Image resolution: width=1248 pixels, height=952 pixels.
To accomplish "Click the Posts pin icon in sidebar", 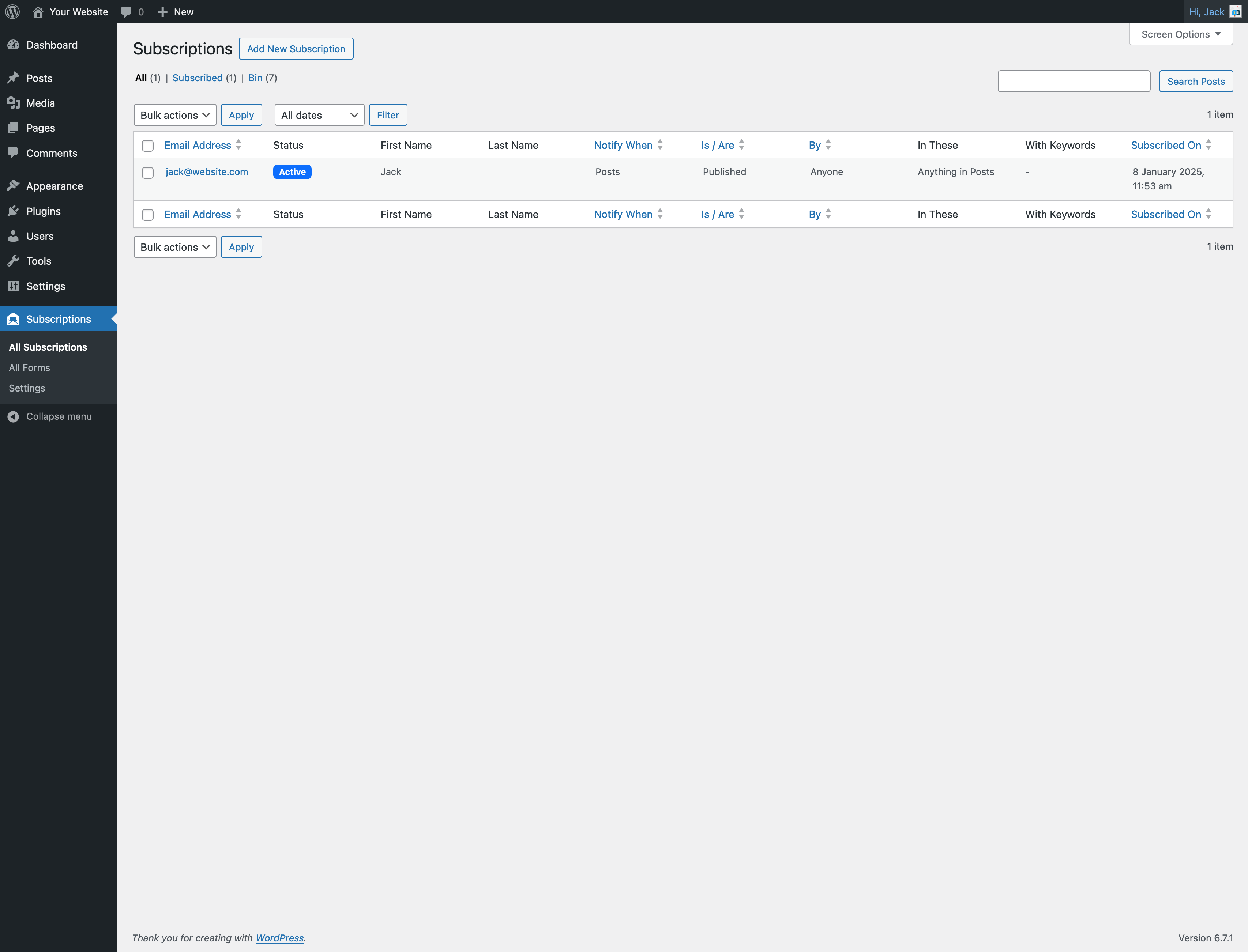I will tap(14, 78).
